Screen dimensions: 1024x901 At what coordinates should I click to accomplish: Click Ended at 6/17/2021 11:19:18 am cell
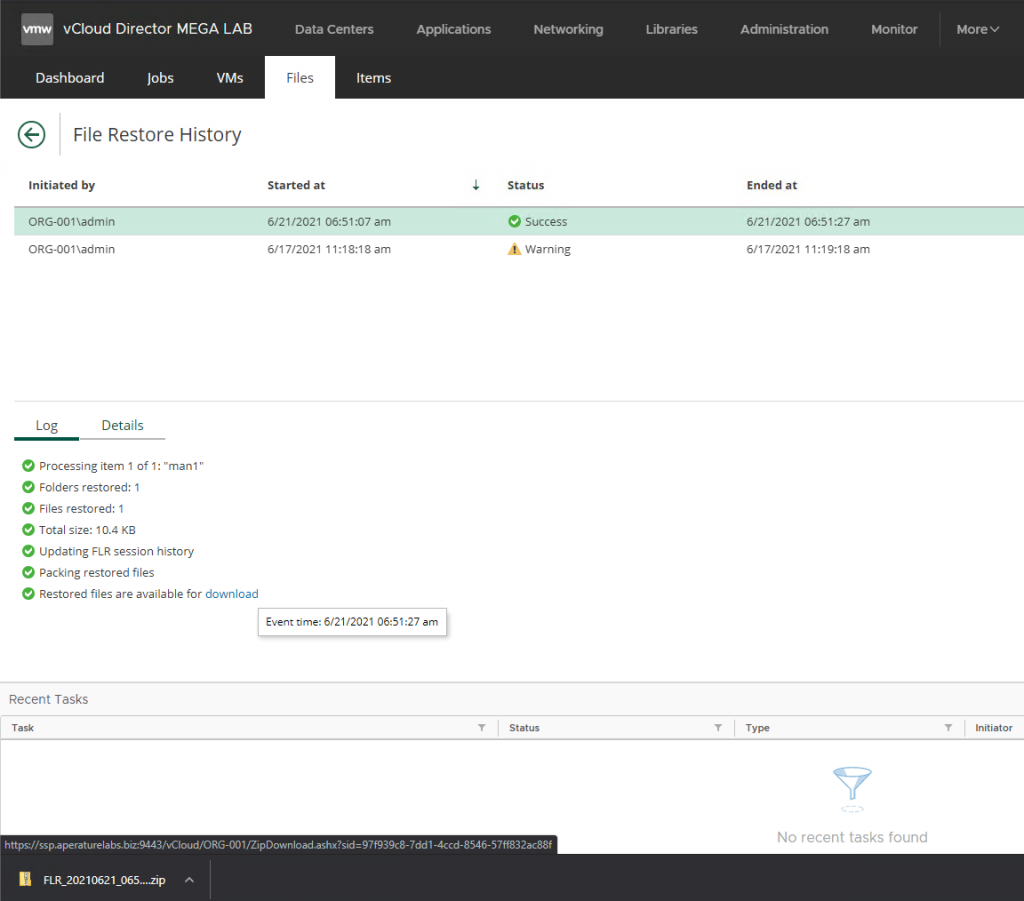808,249
